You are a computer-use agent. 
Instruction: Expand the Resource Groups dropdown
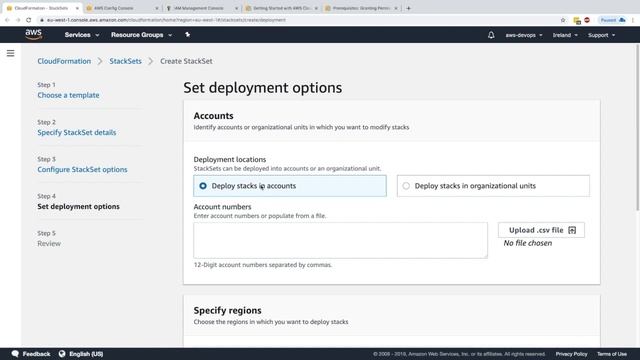pos(141,35)
